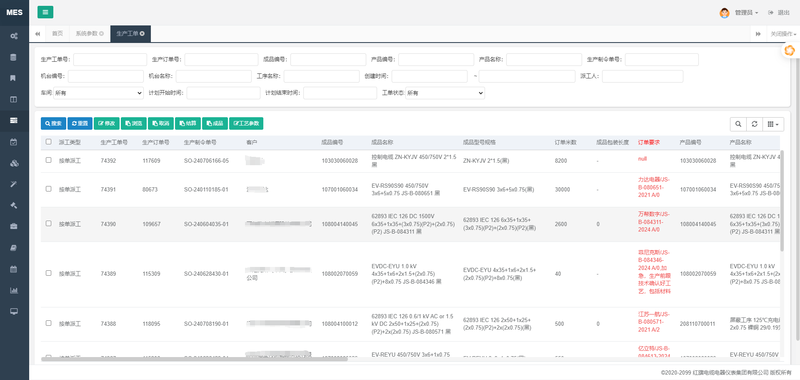The height and width of the screenshot is (380, 800).
Task: Focus the 派工人 input field
Action: point(642,77)
